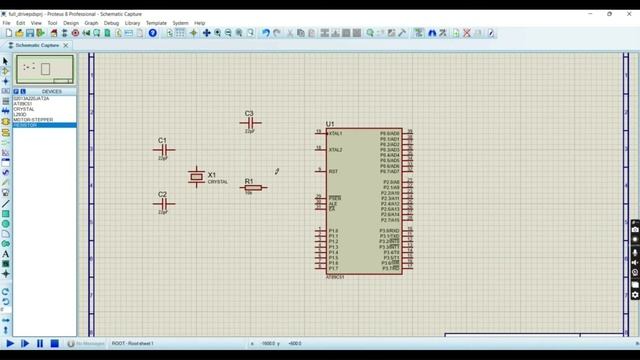Click the camera icon on the recorder bar
Image resolution: width=640 pixels, height=360 pixels.
coord(635,230)
